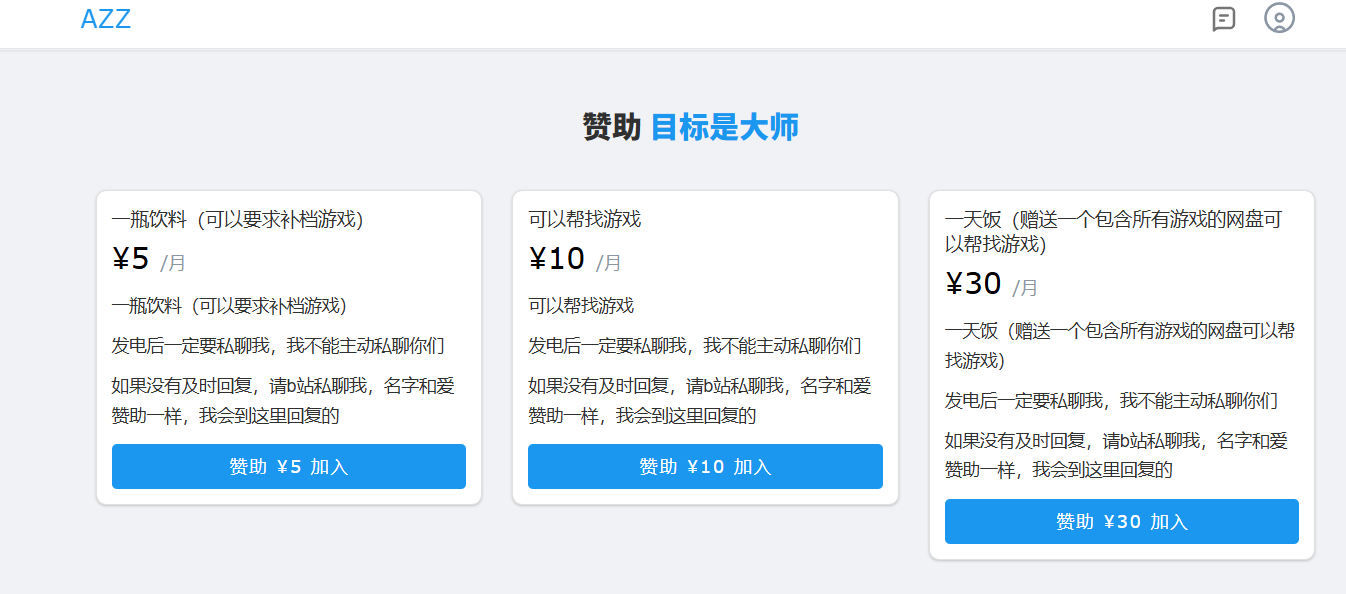Click 发电后一定要私聊我 text in ¥10 card
Viewport: 1346px width, 594px height.
(x=694, y=346)
